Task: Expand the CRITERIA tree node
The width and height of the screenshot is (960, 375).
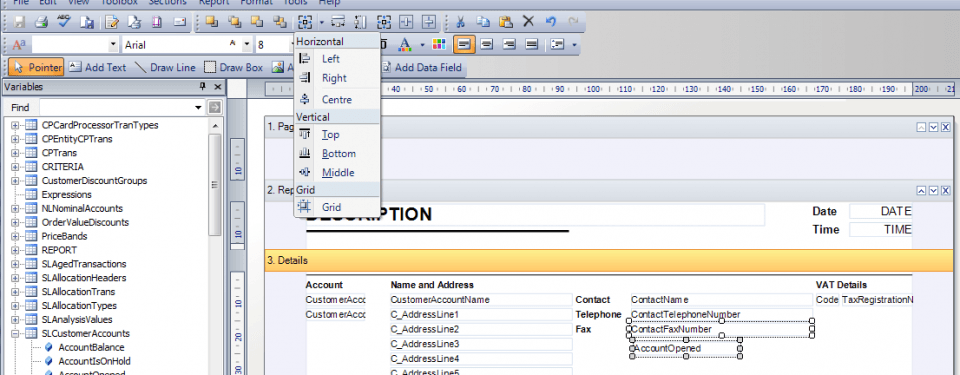Action: 15,167
